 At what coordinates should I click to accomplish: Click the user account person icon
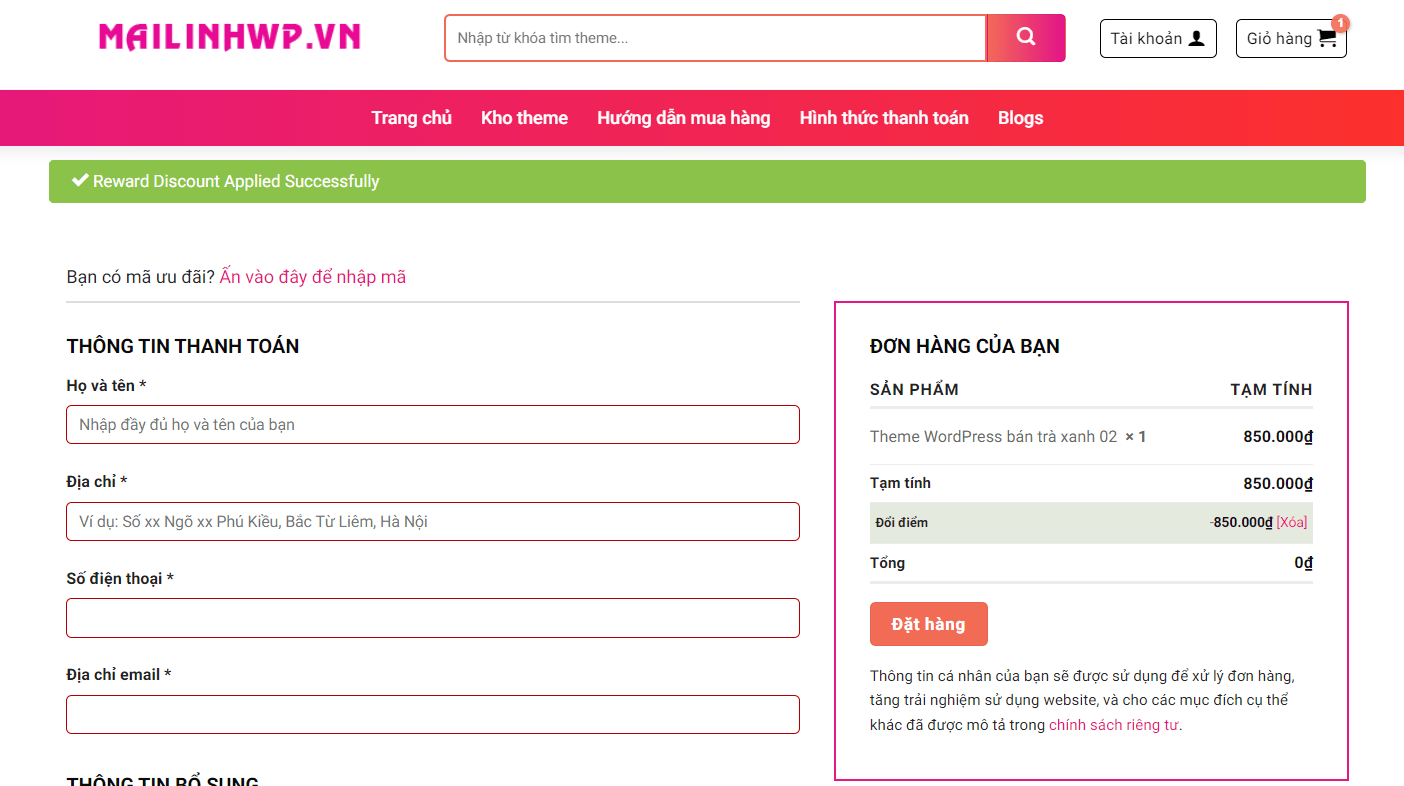coord(1196,39)
